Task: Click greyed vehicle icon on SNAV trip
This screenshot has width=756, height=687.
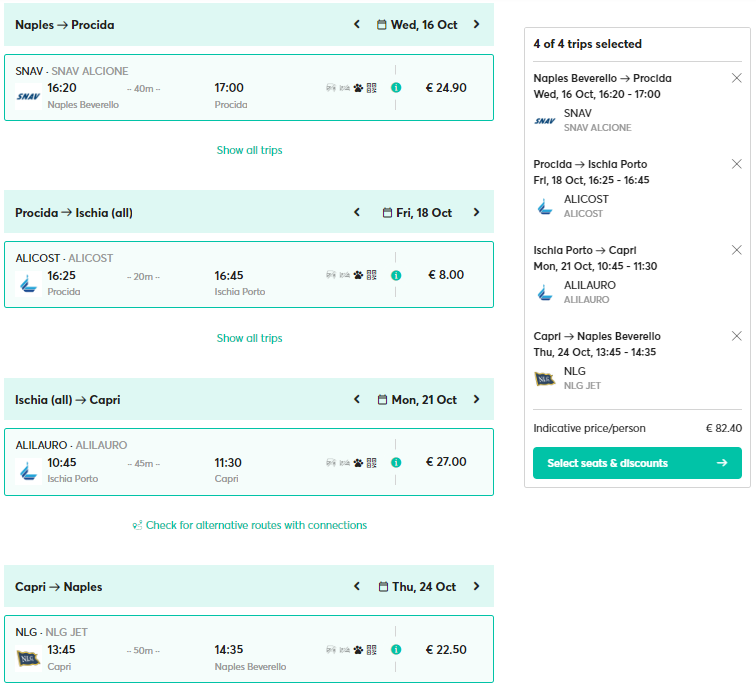Action: tap(331, 88)
